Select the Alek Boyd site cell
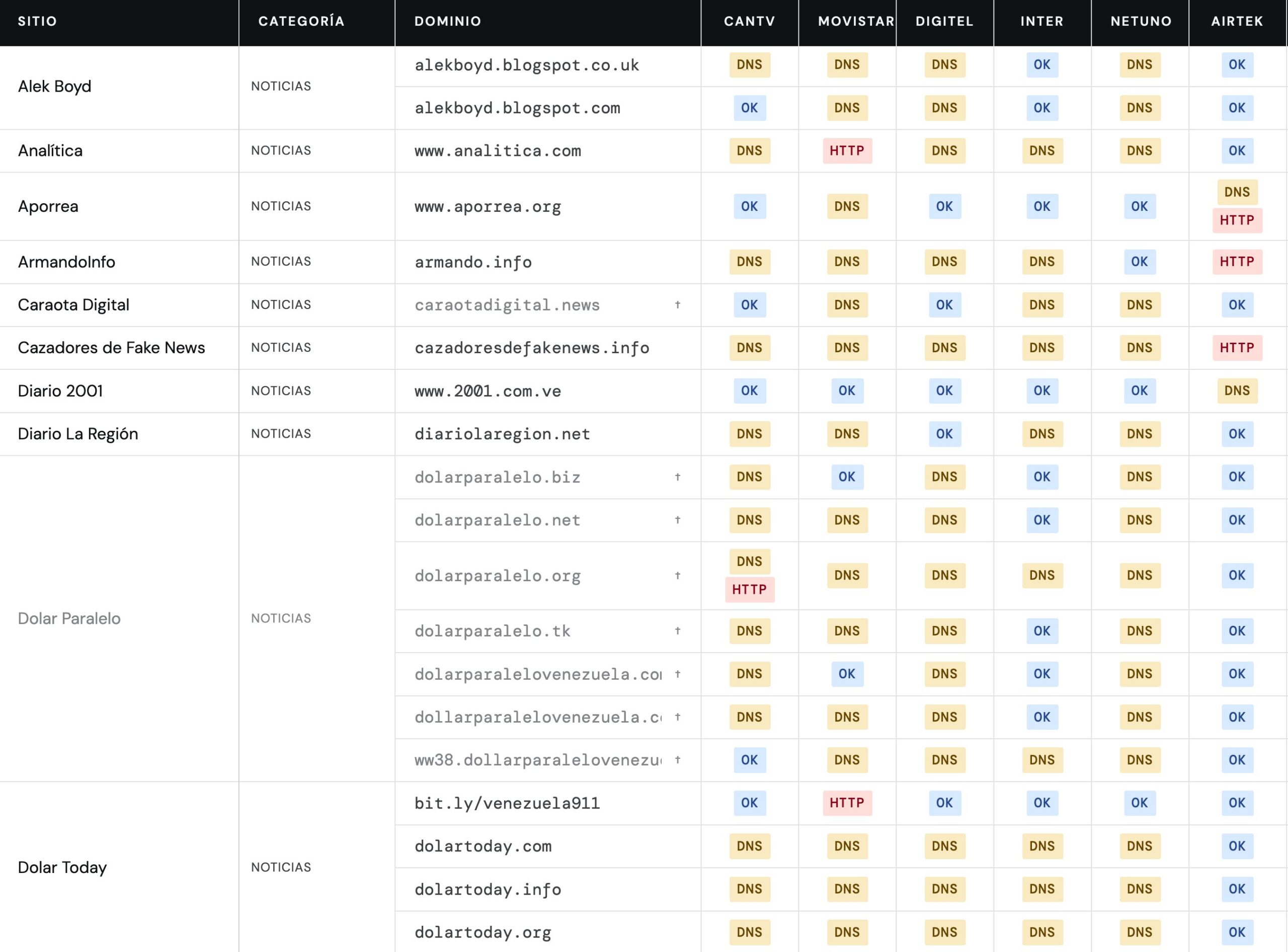Screen dimensions: 1288x952 (55, 87)
